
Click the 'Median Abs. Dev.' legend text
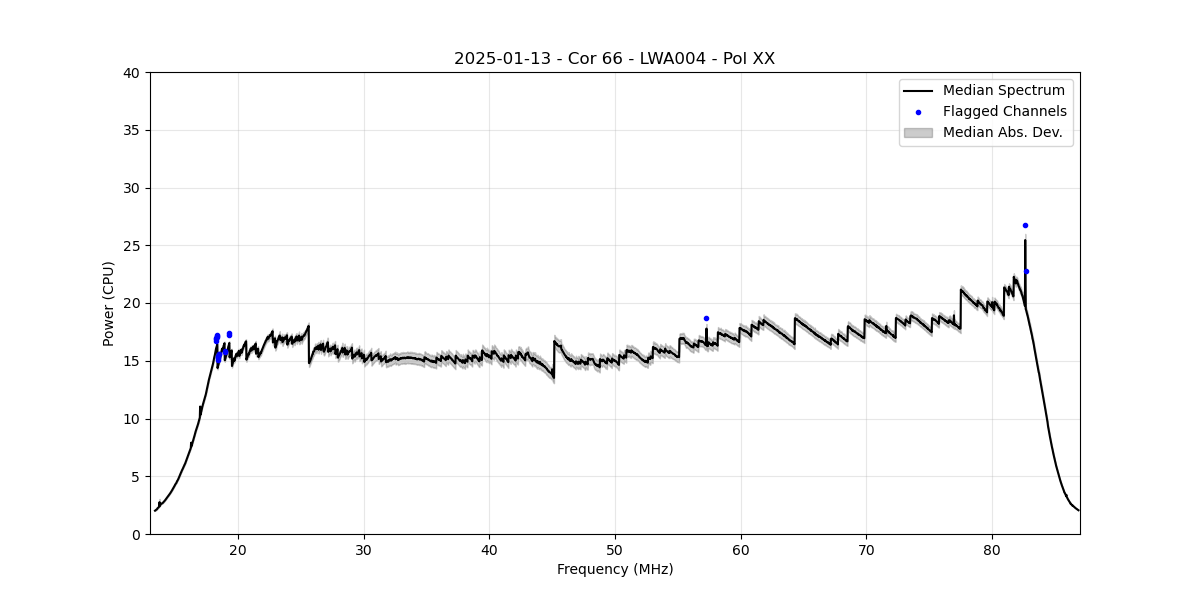click(x=1002, y=133)
